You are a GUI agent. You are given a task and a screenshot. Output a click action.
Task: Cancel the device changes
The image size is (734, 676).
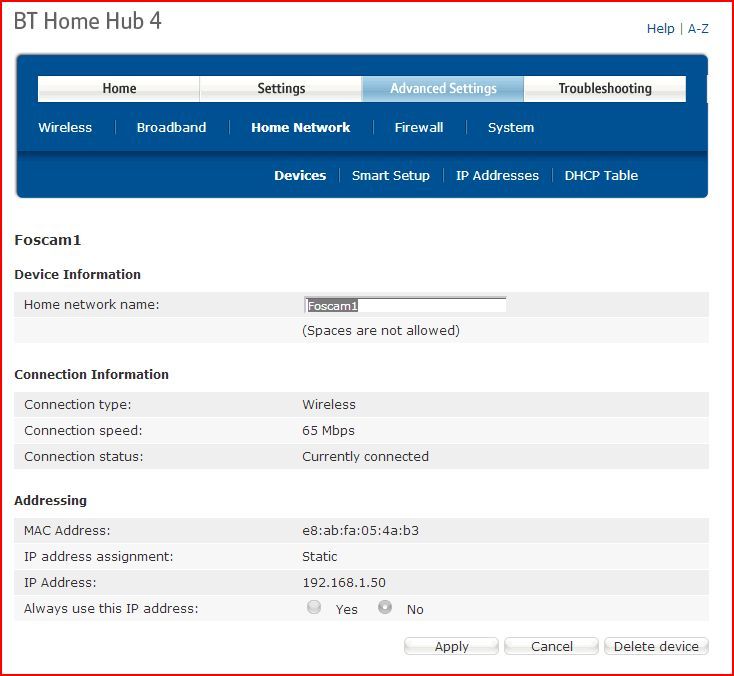tap(551, 647)
